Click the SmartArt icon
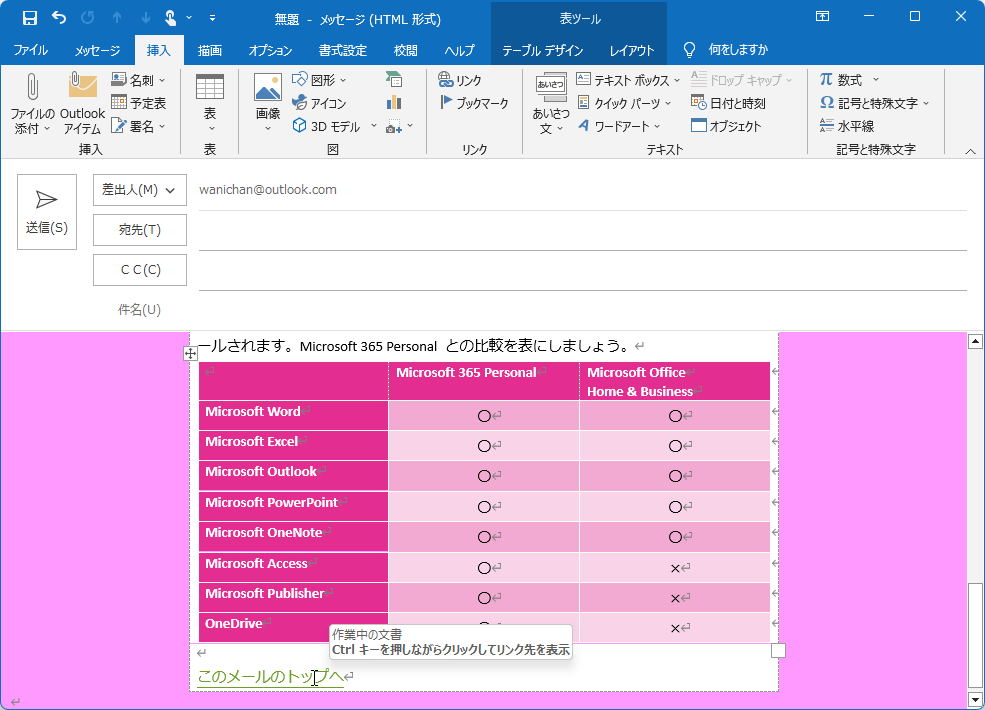 click(394, 80)
